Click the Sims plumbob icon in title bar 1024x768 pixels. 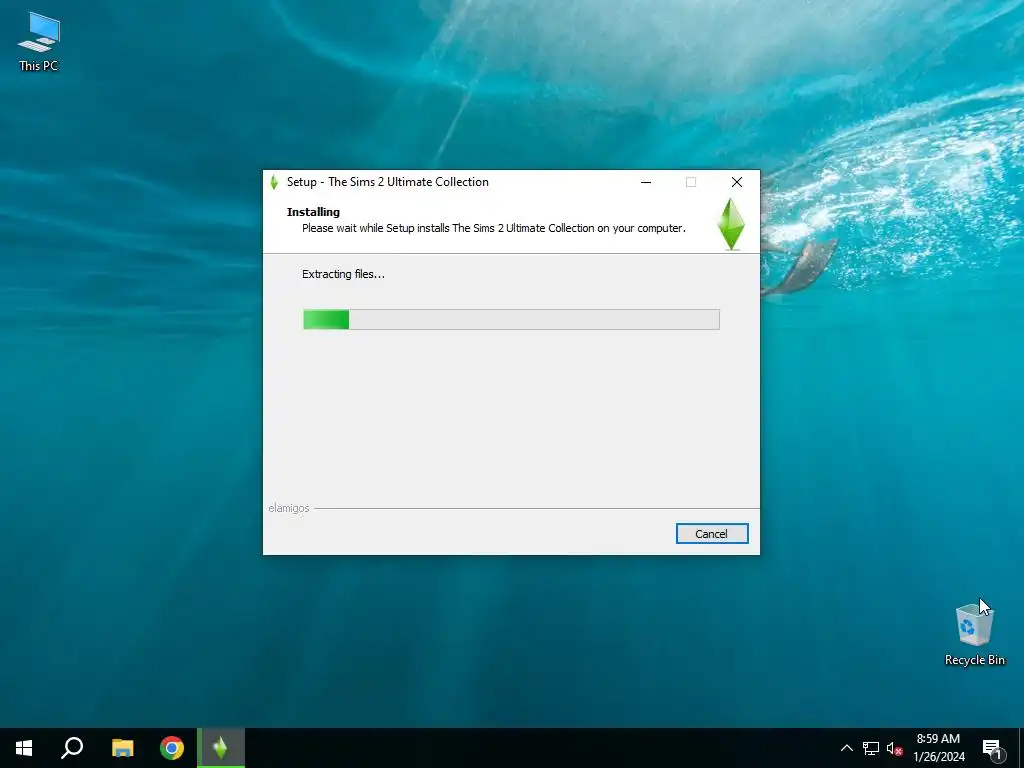[274, 182]
